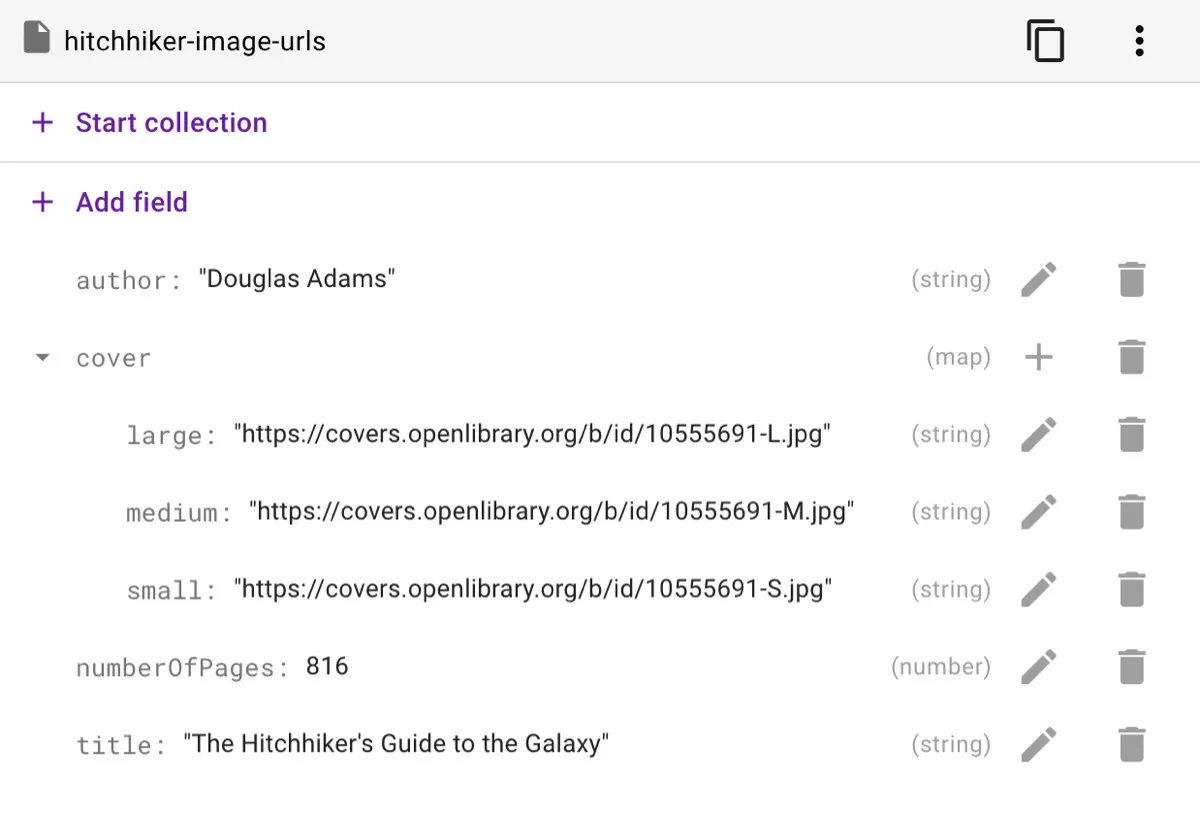Open the three-dot overflow menu

point(1138,41)
